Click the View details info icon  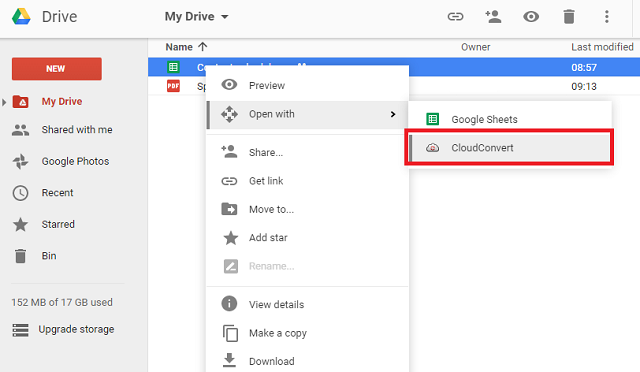pos(229,304)
